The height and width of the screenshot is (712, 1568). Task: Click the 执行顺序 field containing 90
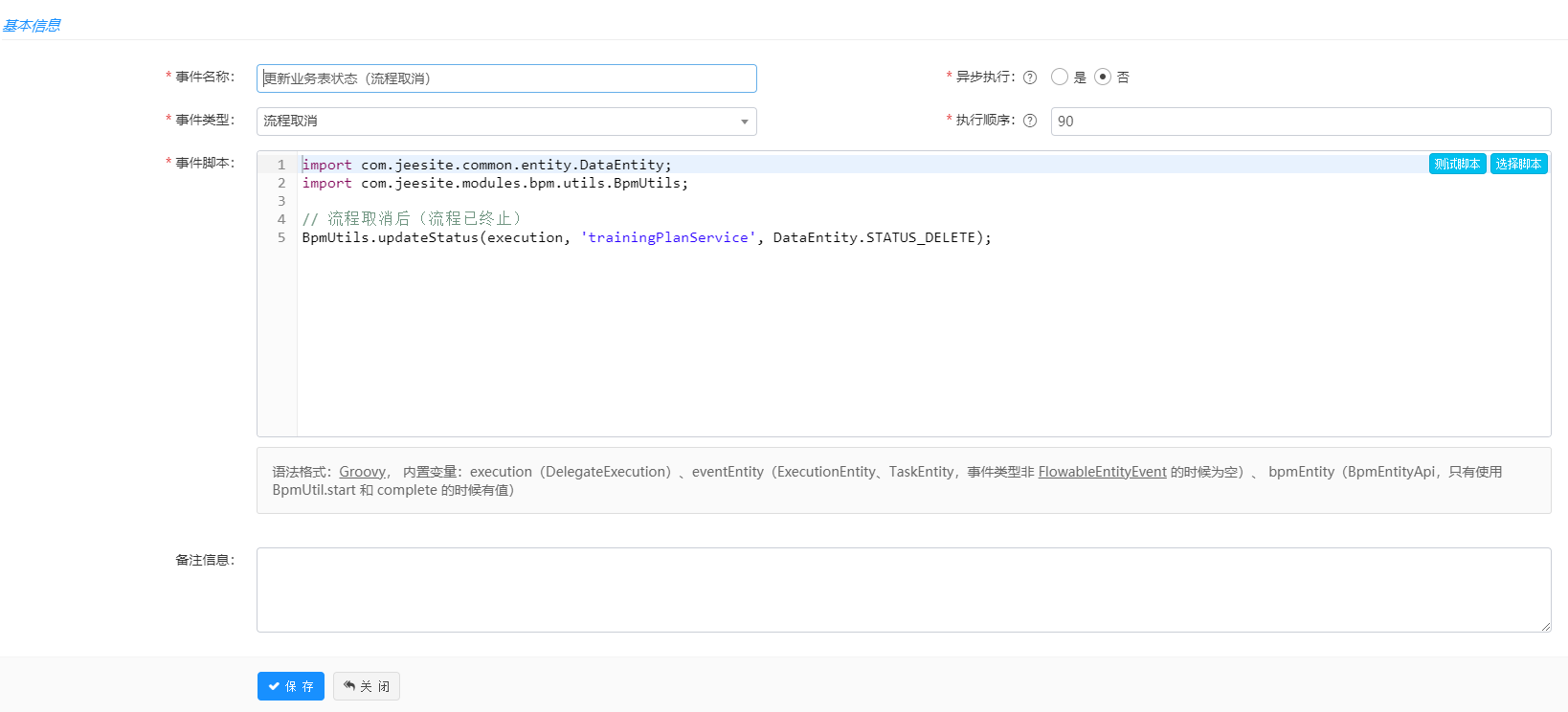point(1301,122)
